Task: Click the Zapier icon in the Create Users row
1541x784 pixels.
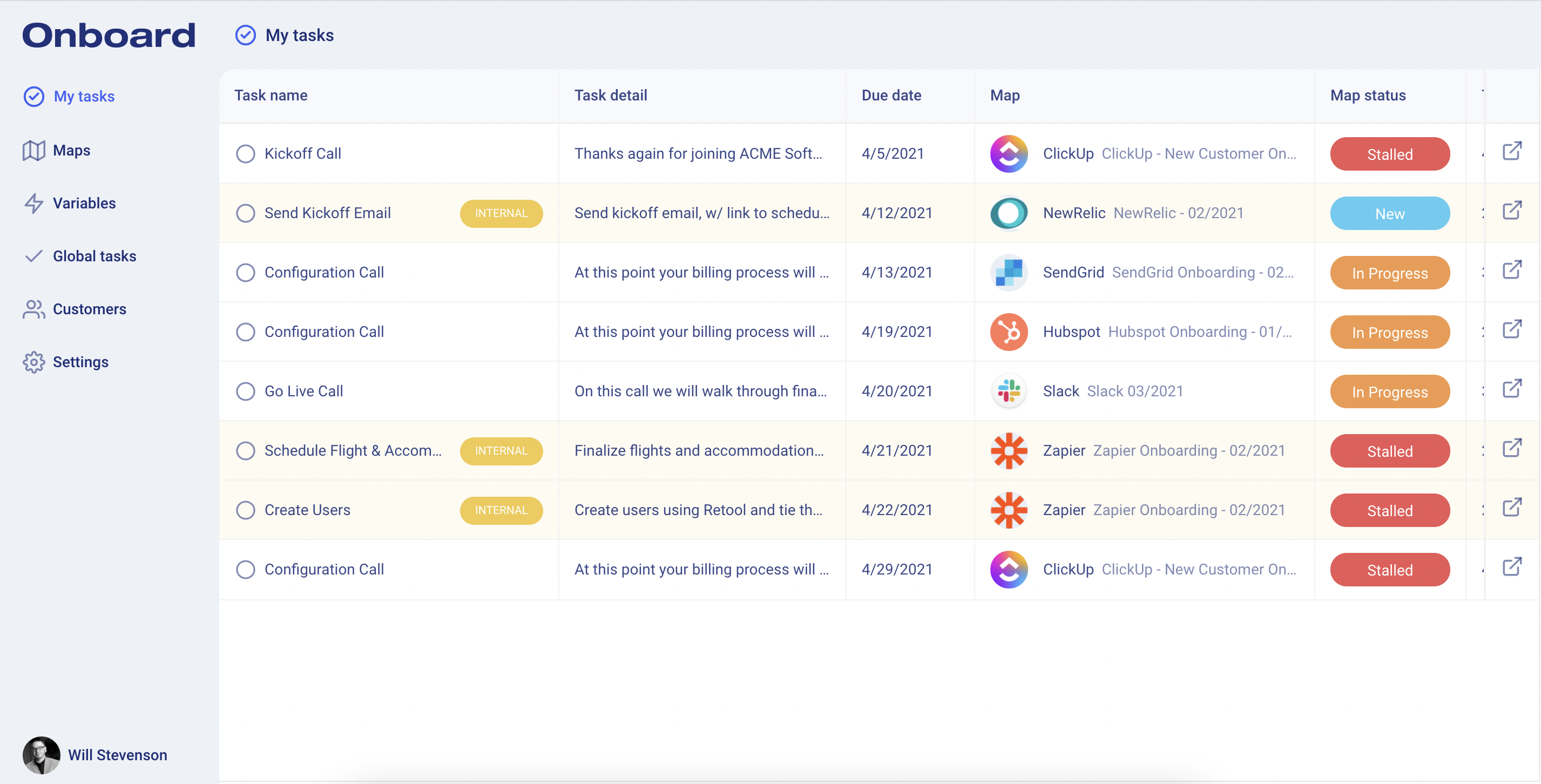Action: tap(1009, 510)
